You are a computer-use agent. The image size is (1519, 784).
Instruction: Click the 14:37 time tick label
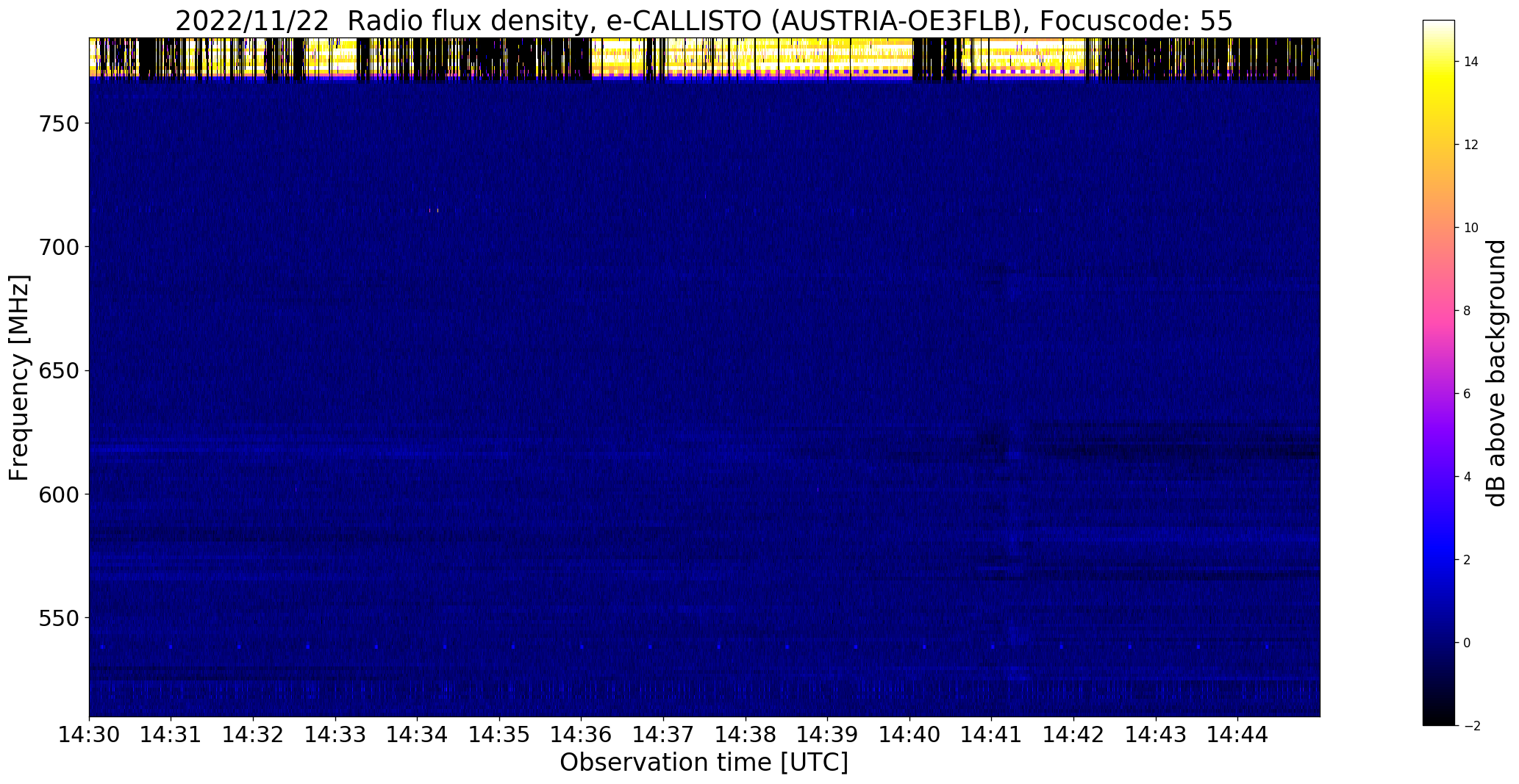[x=664, y=735]
